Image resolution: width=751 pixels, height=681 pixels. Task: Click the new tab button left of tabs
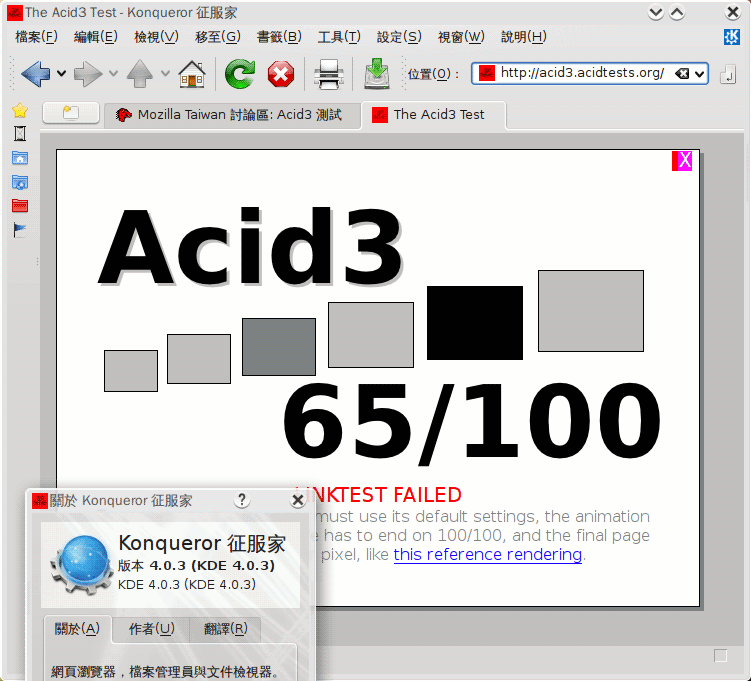(x=71, y=114)
